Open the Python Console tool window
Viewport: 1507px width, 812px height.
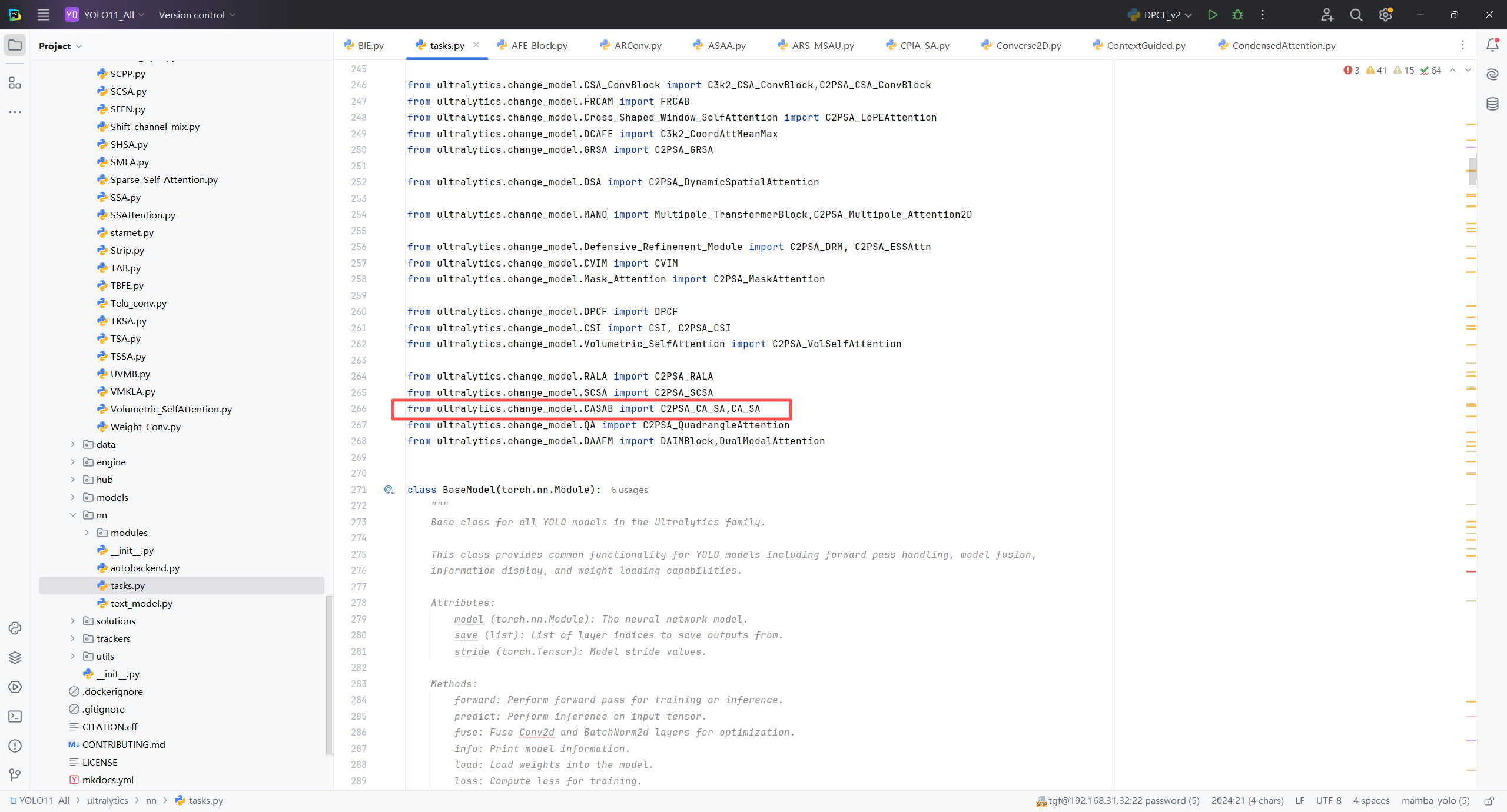pyautogui.click(x=15, y=628)
